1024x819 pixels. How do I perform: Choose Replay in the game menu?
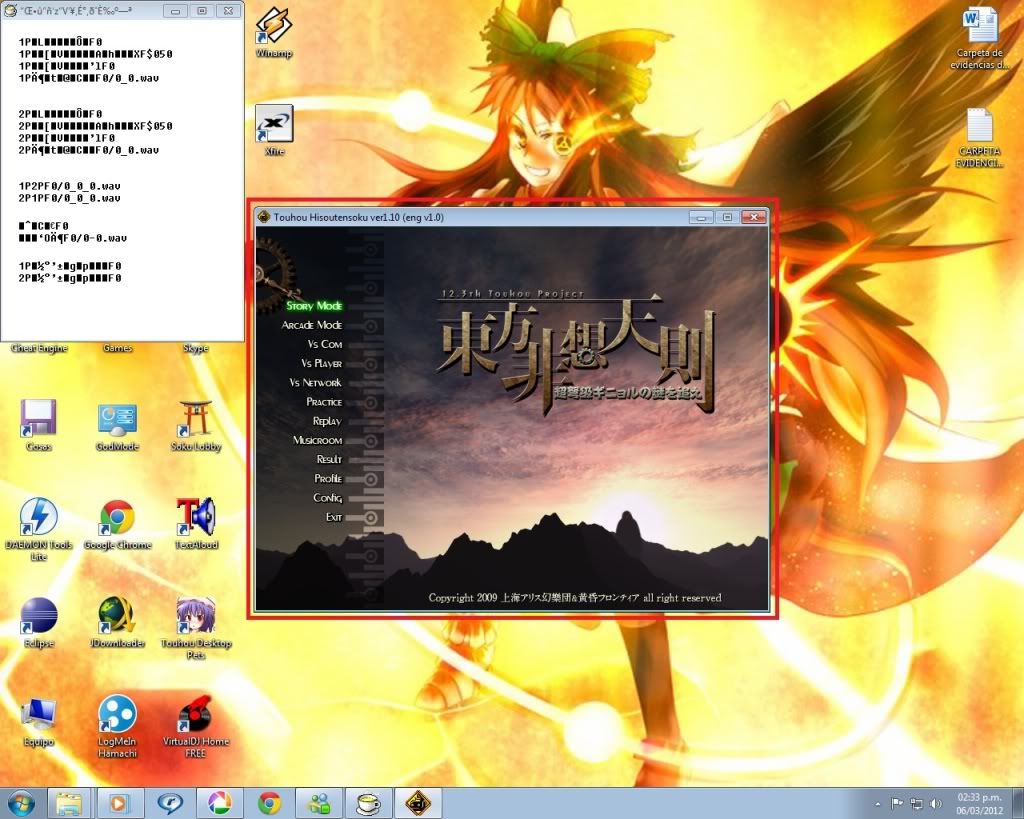coord(327,421)
